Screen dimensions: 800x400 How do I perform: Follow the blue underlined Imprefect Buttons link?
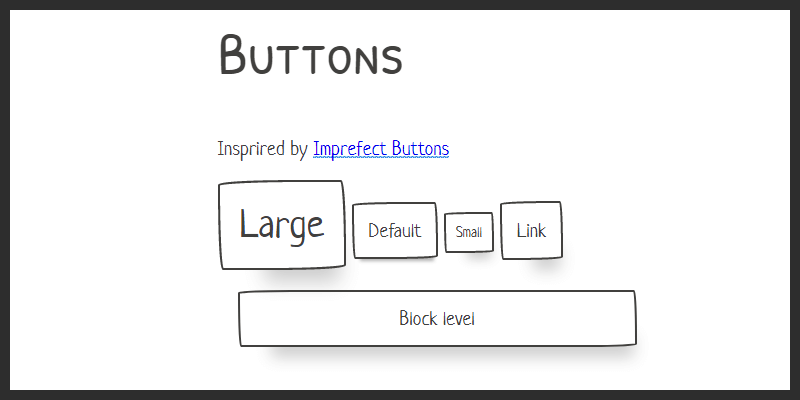pos(381,149)
